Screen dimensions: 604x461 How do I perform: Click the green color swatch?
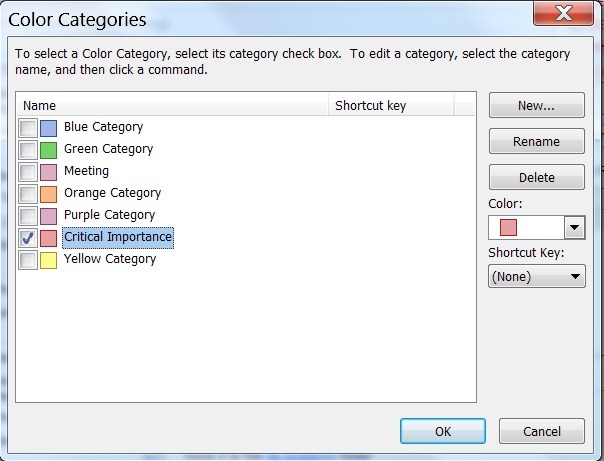tap(48, 150)
